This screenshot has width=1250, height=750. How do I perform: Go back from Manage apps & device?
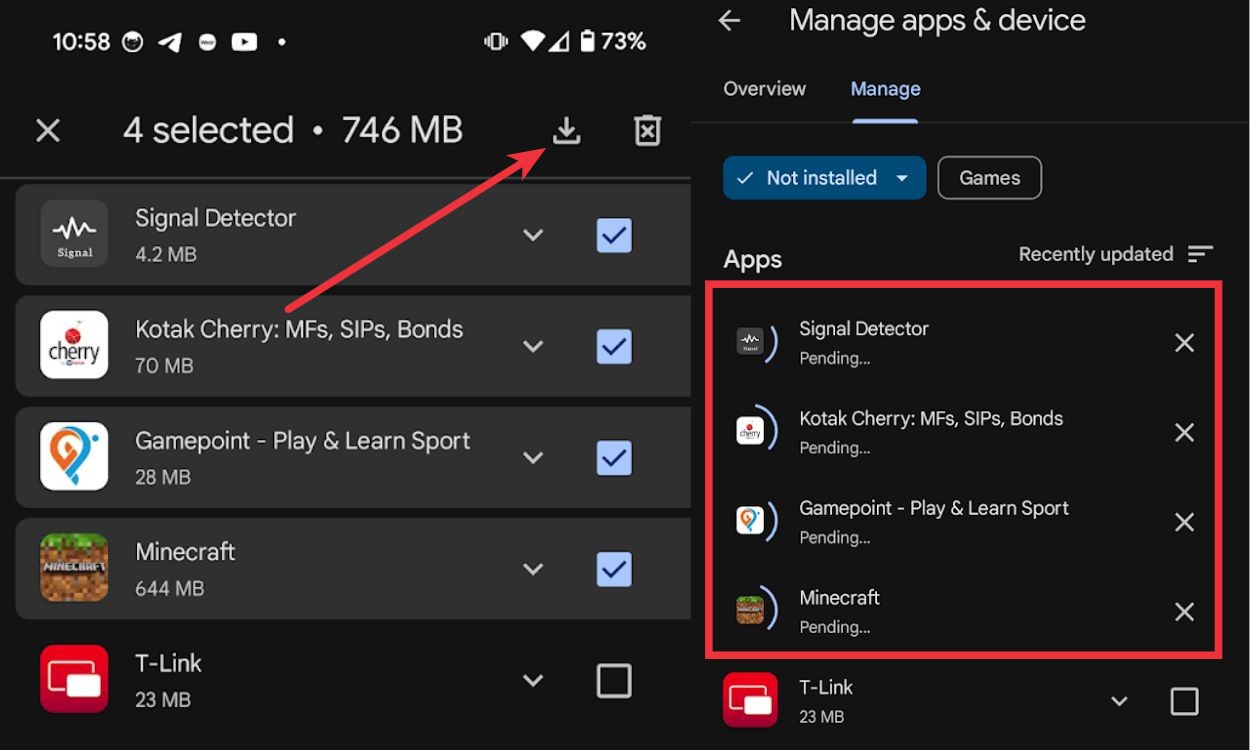tap(729, 21)
